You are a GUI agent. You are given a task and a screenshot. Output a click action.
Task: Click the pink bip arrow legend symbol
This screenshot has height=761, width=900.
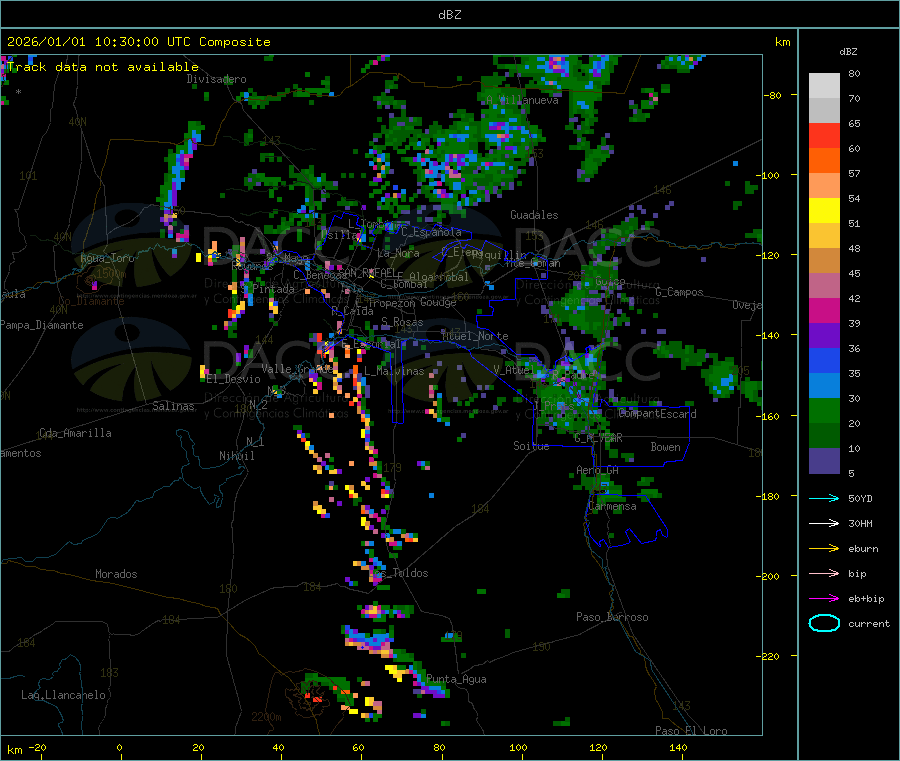coord(824,573)
